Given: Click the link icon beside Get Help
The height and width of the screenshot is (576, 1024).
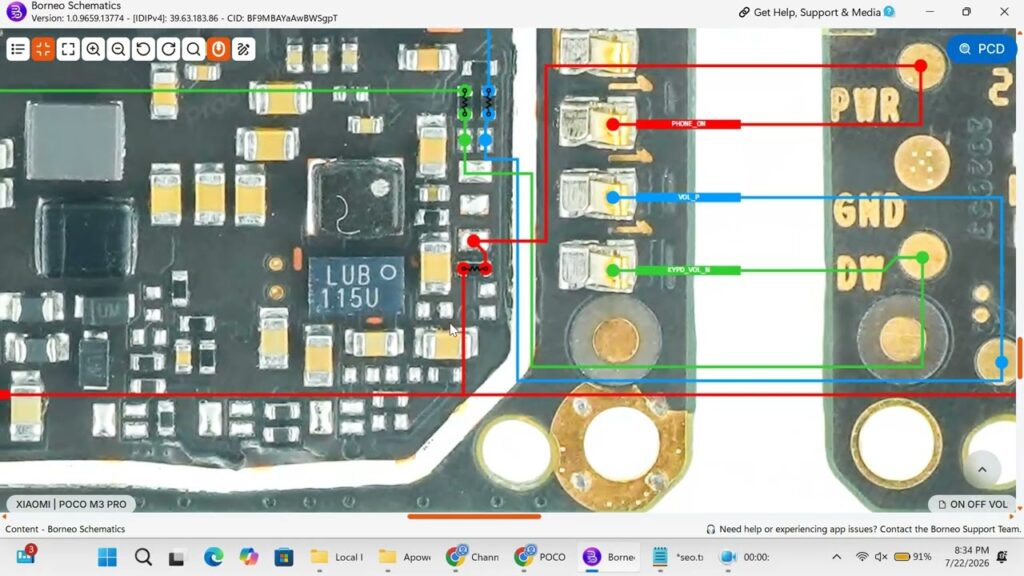Looking at the screenshot, I should point(744,12).
